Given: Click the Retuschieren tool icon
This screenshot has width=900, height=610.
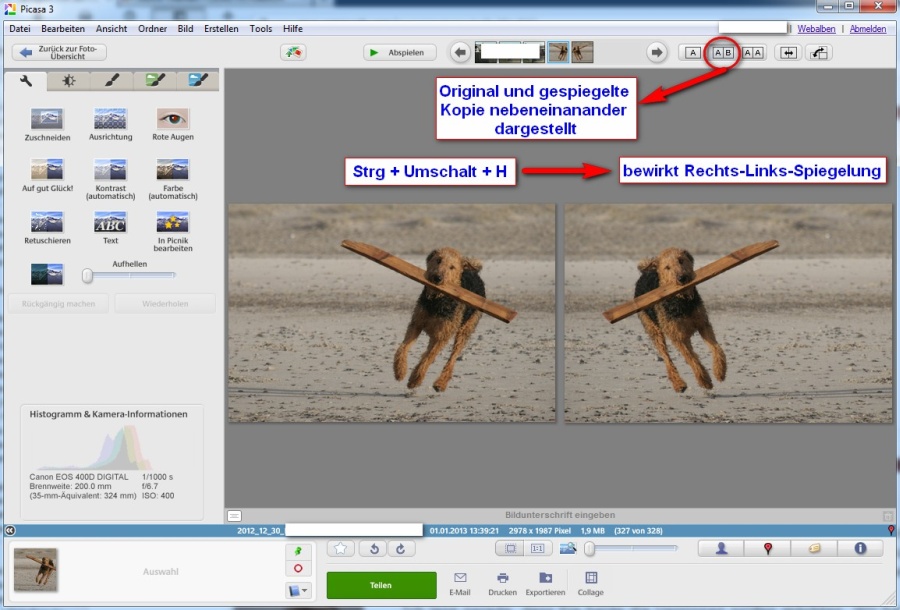Looking at the screenshot, I should [x=47, y=222].
